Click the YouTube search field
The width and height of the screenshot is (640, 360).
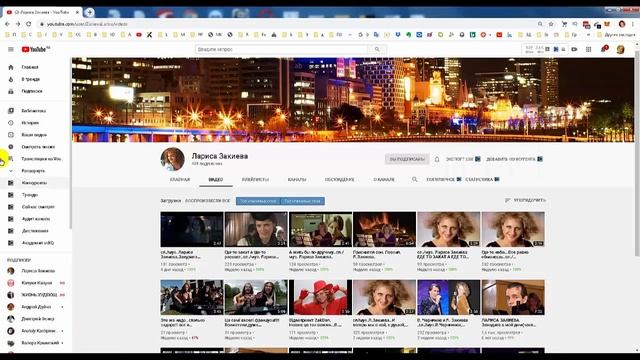click(x=282, y=49)
